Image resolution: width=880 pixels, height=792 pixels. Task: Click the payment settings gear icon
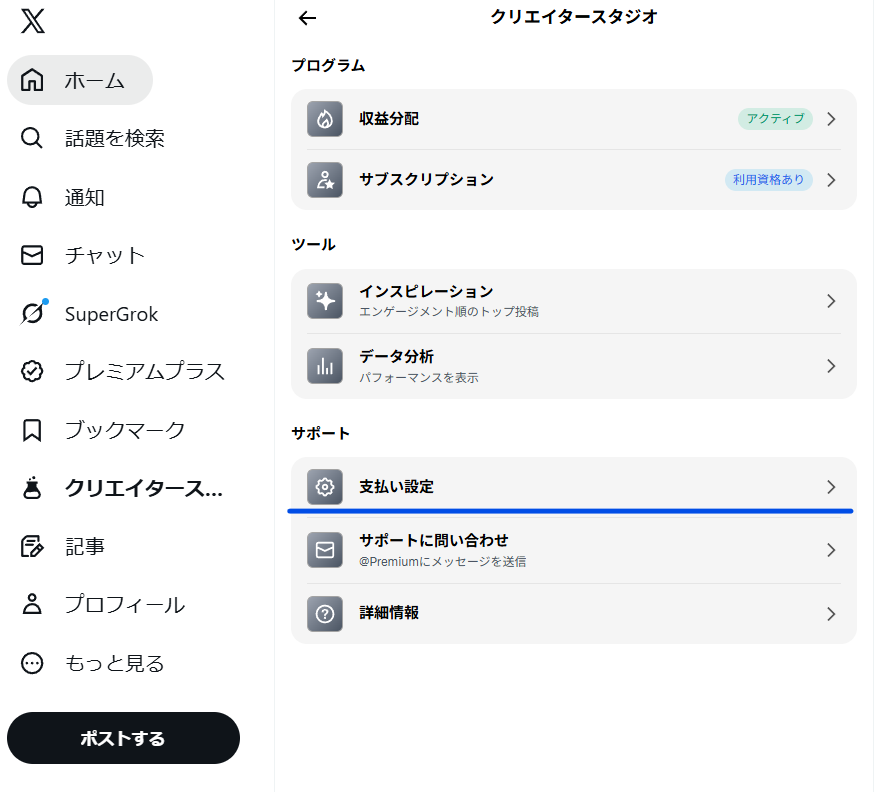(324, 487)
